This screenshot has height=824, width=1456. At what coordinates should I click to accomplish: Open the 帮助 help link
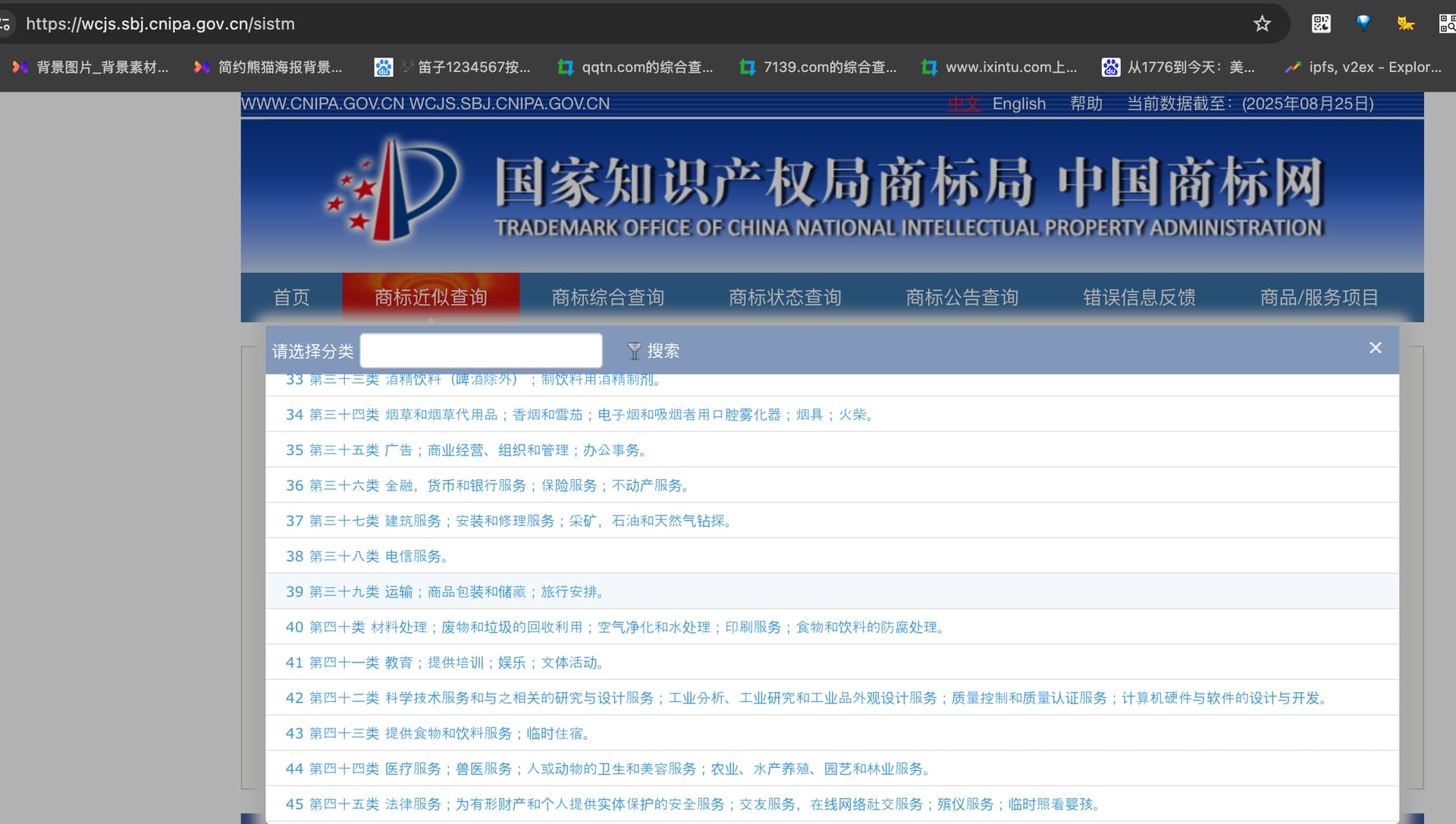pyautogui.click(x=1086, y=104)
